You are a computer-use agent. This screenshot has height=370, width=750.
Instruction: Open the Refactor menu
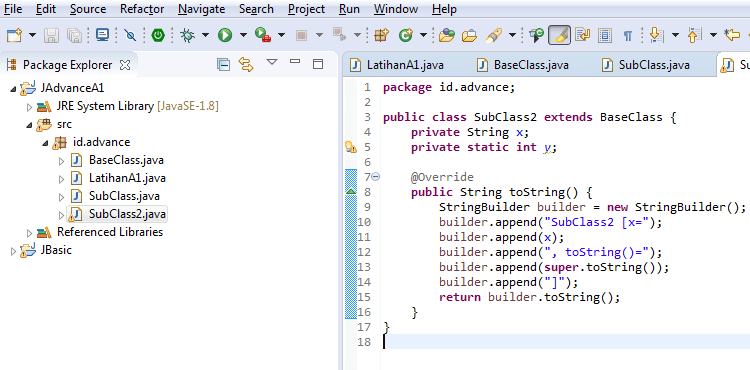142,9
